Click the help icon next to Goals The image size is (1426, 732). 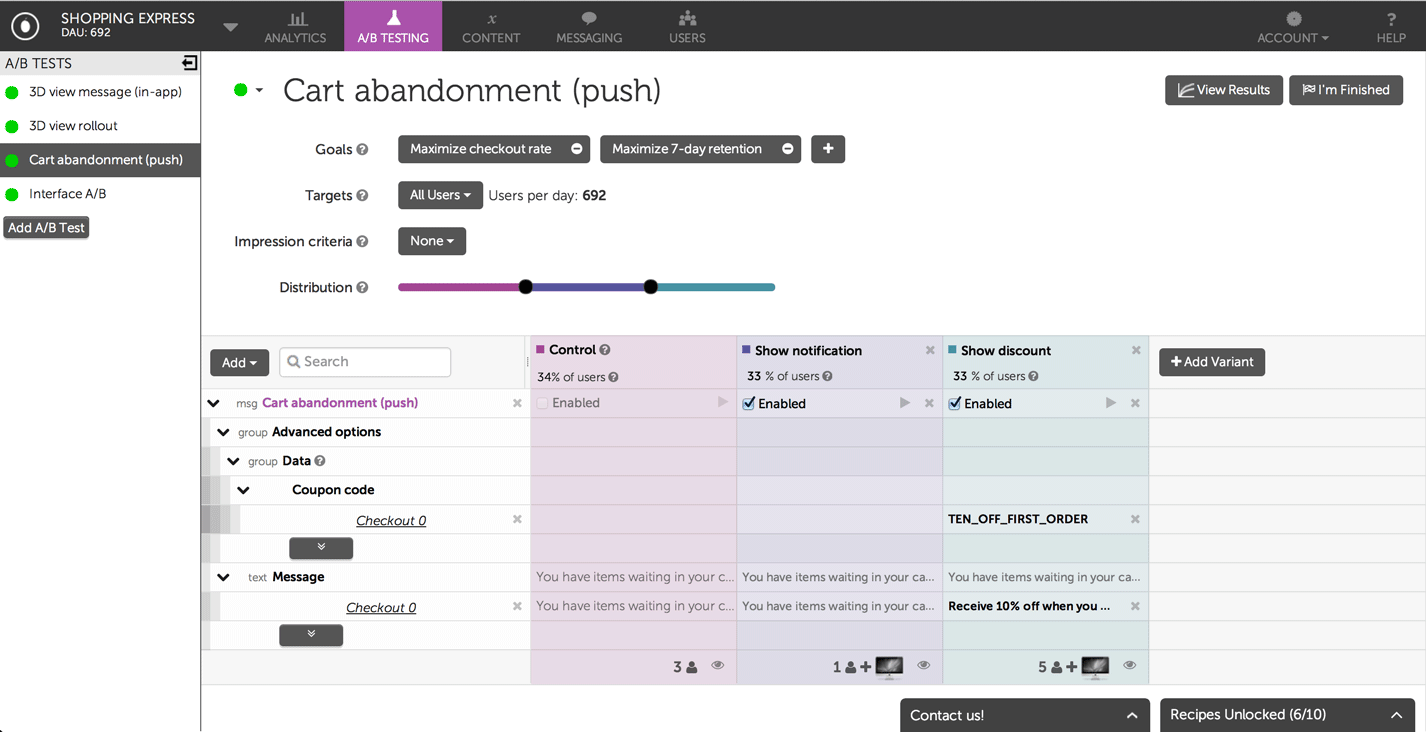[x=362, y=150]
